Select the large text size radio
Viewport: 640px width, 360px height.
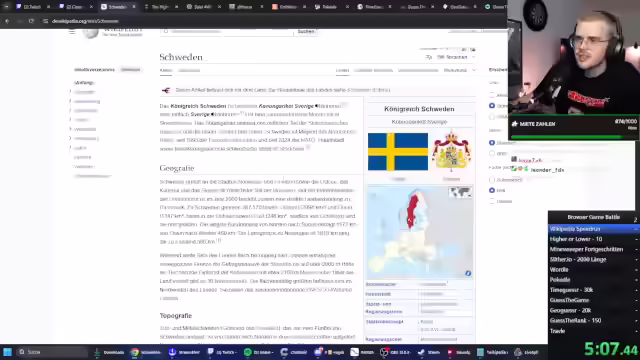pyautogui.click(x=492, y=117)
